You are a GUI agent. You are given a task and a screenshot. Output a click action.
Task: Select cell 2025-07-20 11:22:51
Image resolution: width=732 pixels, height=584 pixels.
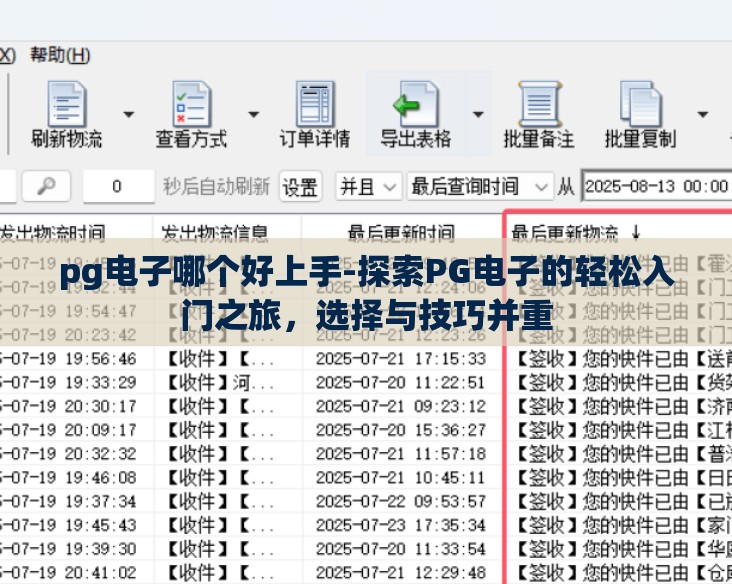click(401, 382)
